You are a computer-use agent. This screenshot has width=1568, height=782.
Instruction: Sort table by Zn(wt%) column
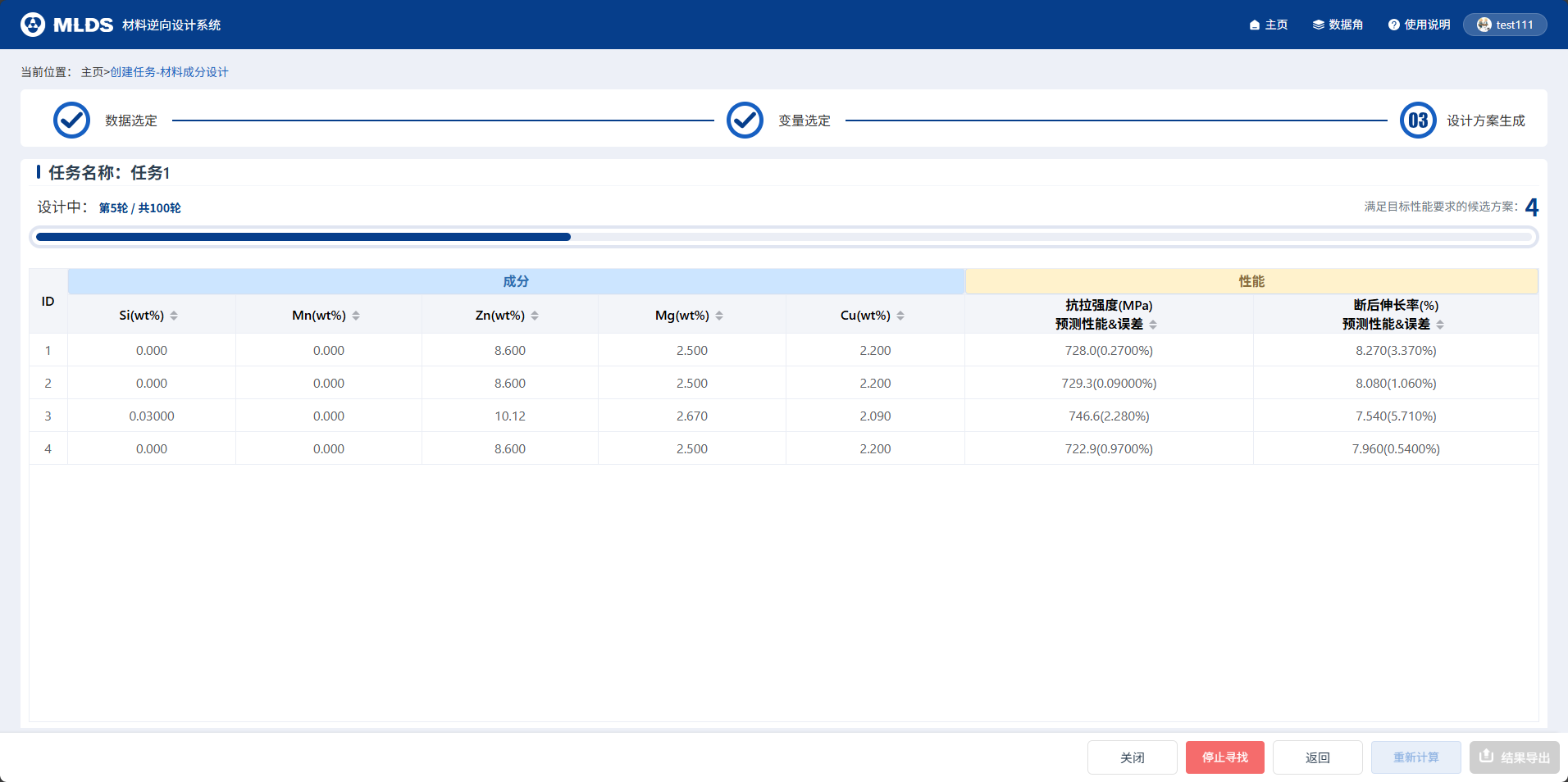coord(535,316)
